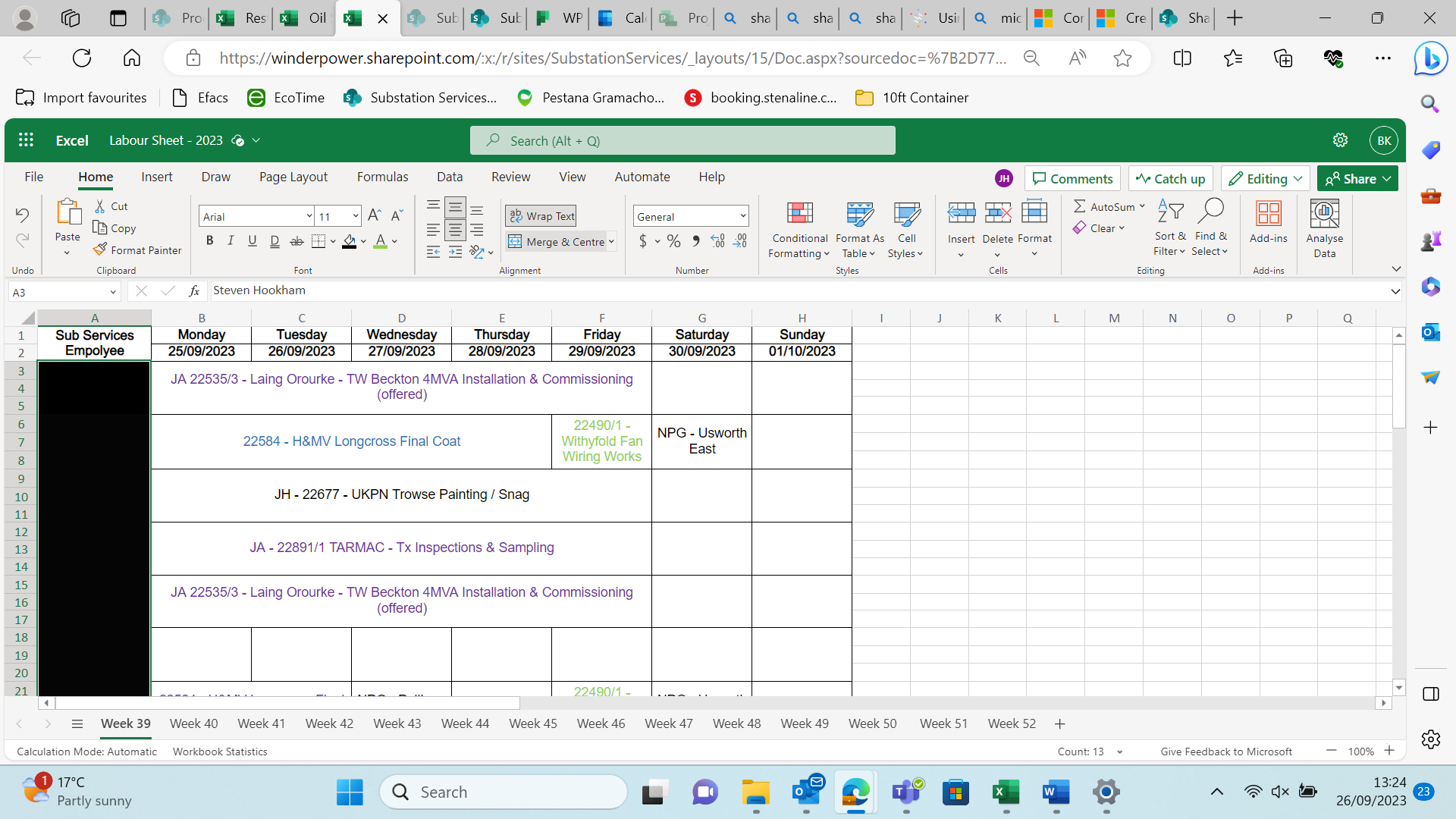Toggle underline formatting
The width and height of the screenshot is (1456, 819).
(253, 241)
